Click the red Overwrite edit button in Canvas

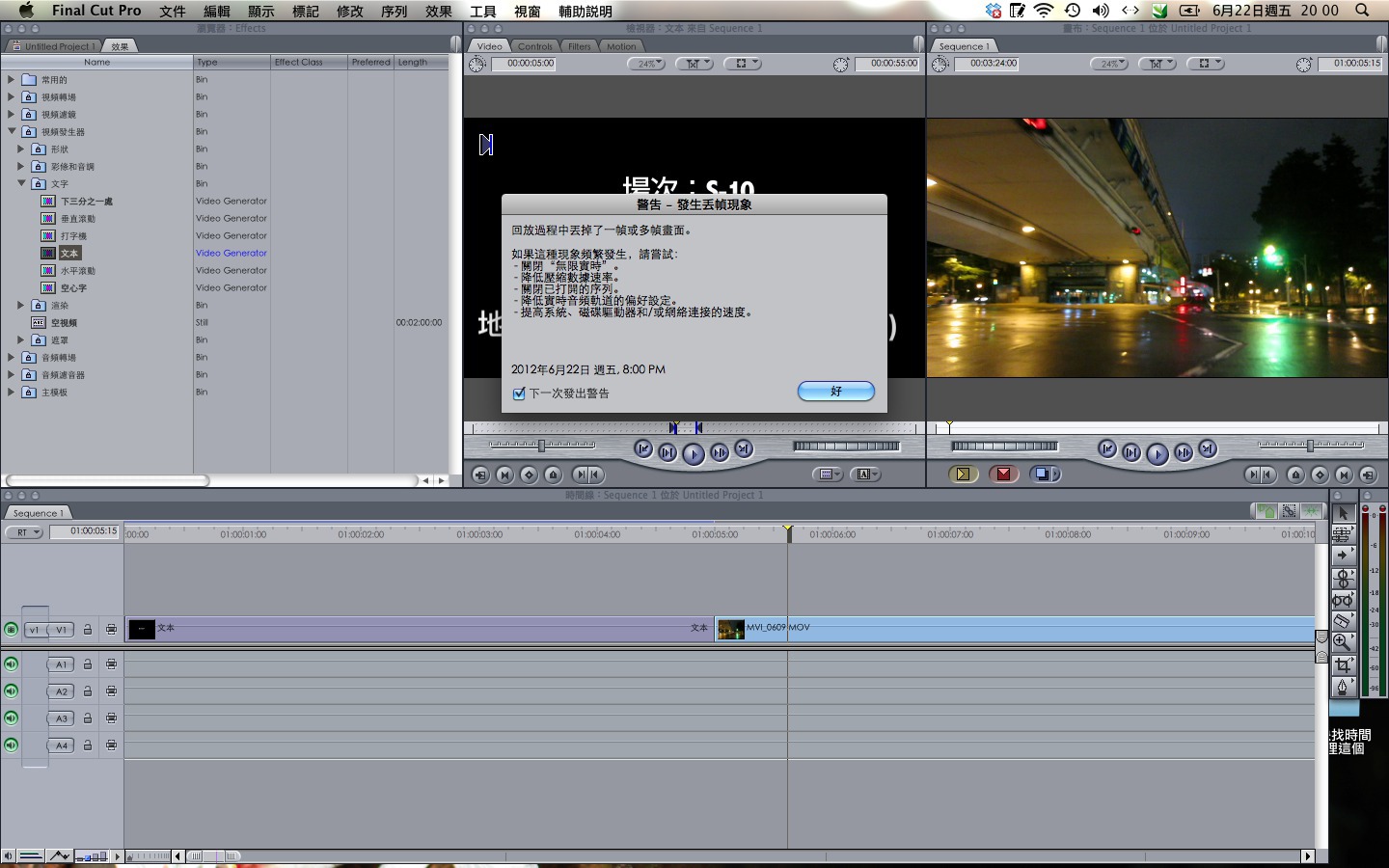point(1003,474)
